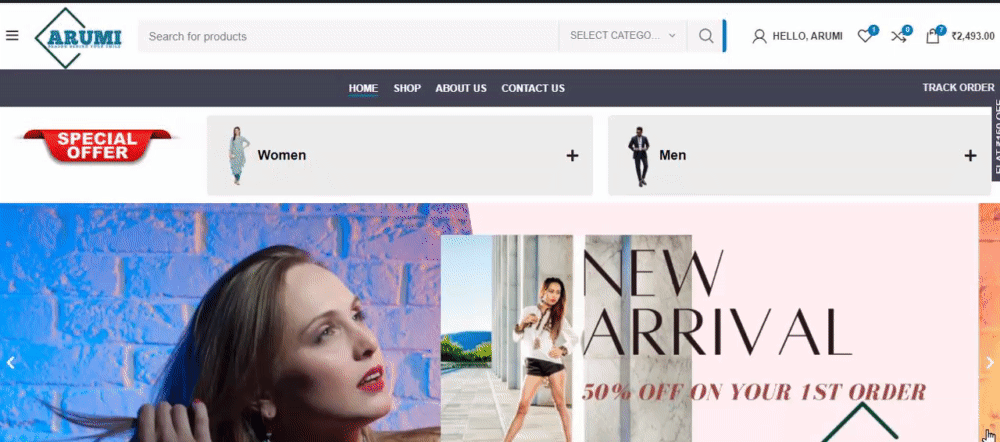Click the Hello, Arumi account link

[x=807, y=36]
